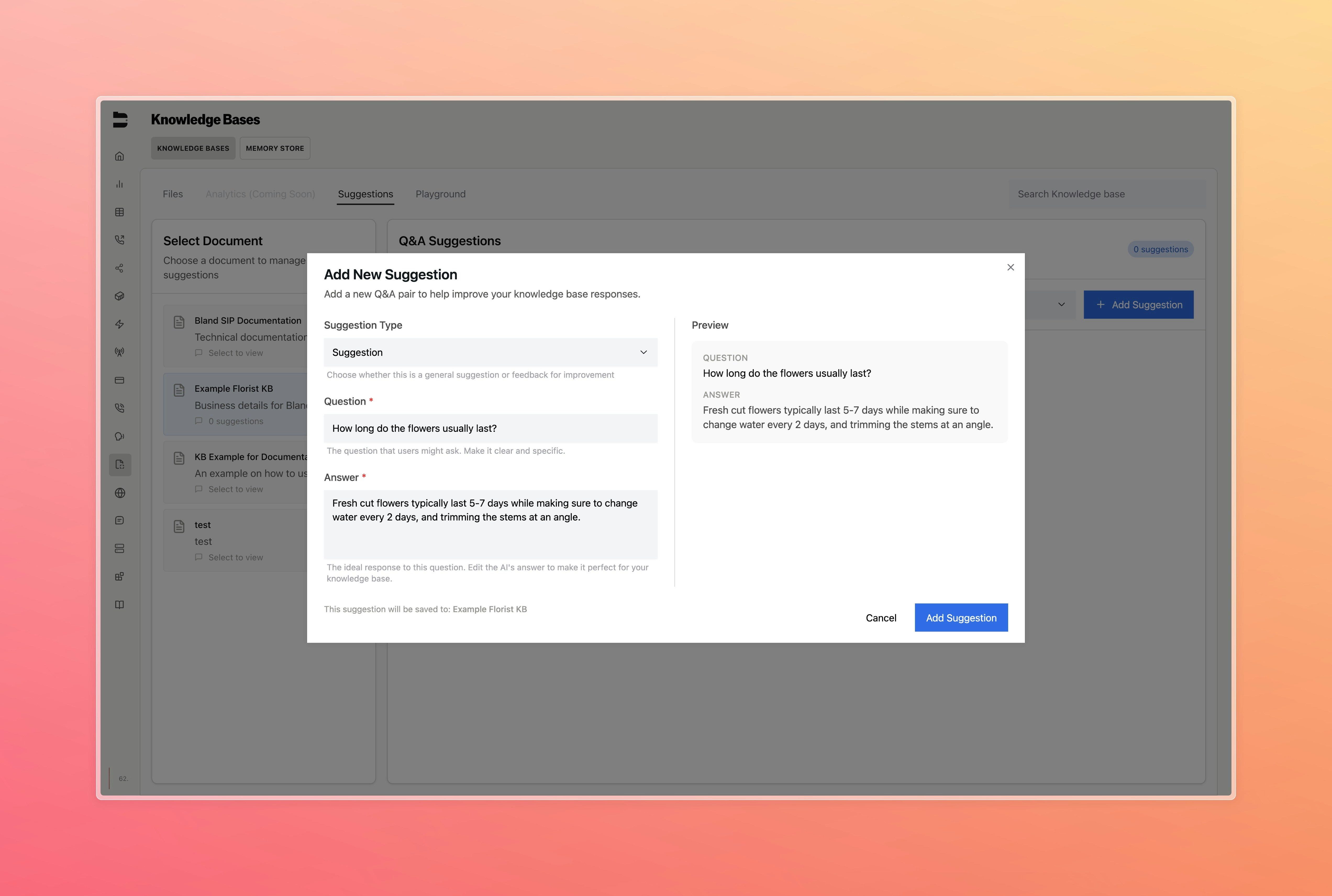
Task: Open the voice chat sidebar icon
Action: point(119,436)
